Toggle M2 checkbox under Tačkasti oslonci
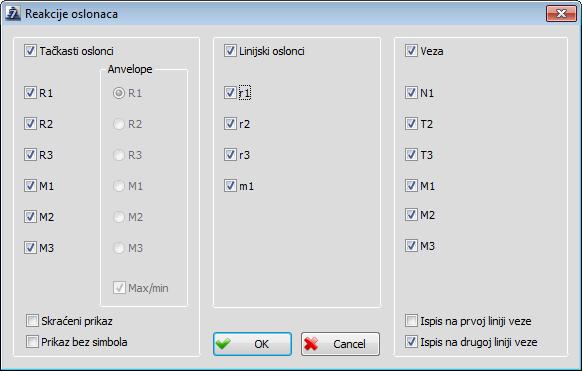Screen dimensions: 582x371 click(30, 216)
